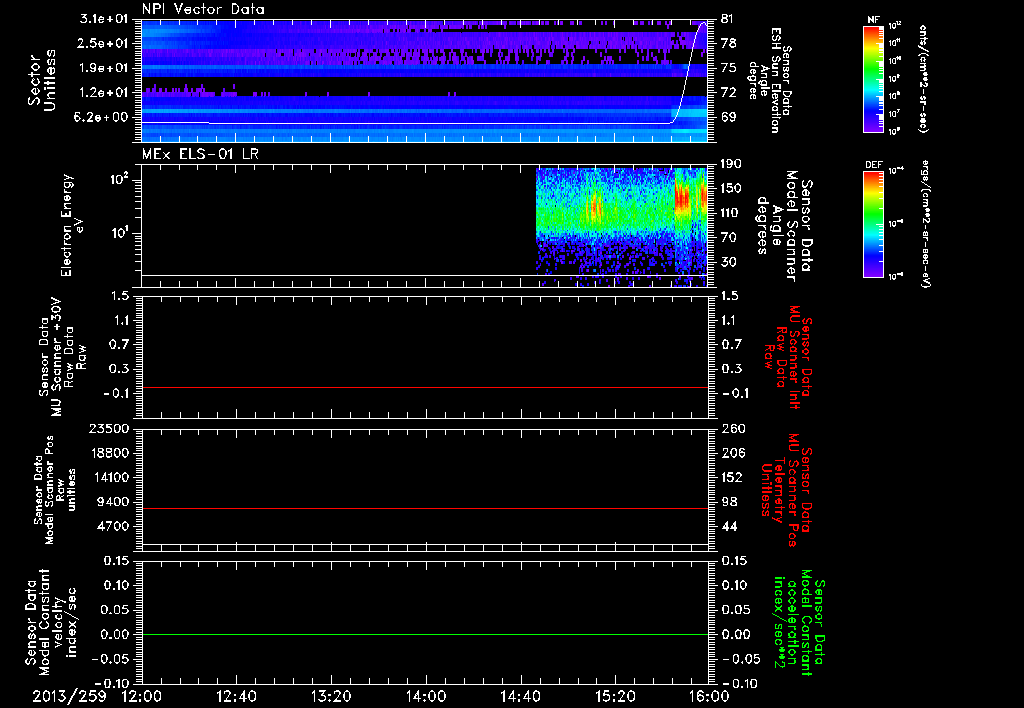Click the 'DEF' label above color bar
The width and height of the screenshot is (1024, 708).
(x=874, y=165)
